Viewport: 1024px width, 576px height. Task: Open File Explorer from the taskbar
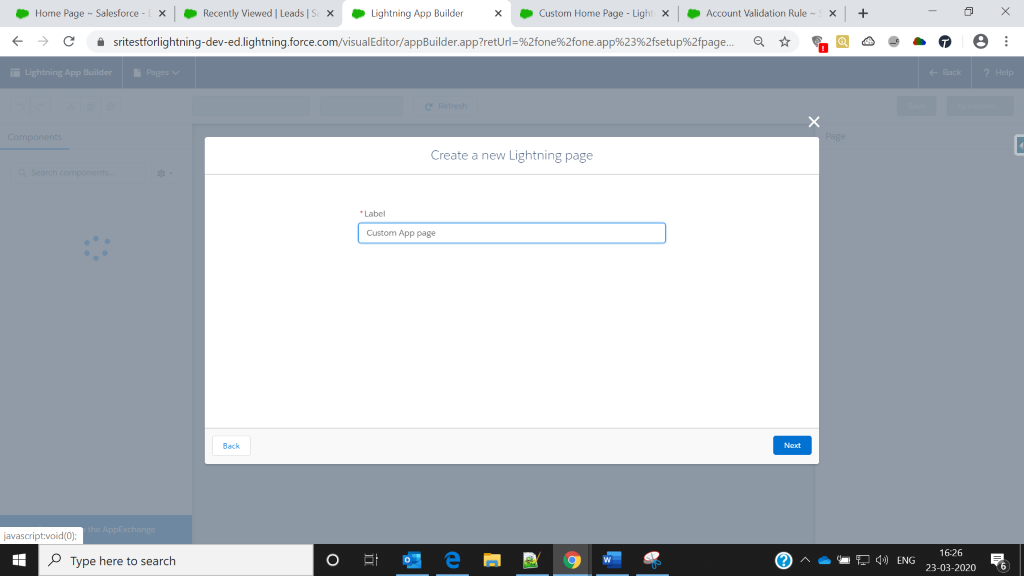tap(491, 560)
